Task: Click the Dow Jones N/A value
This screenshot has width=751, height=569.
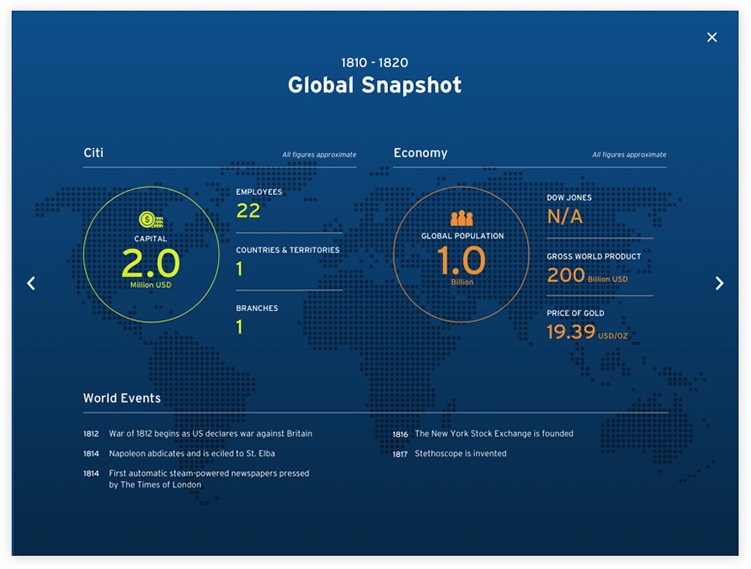Action: tap(565, 216)
